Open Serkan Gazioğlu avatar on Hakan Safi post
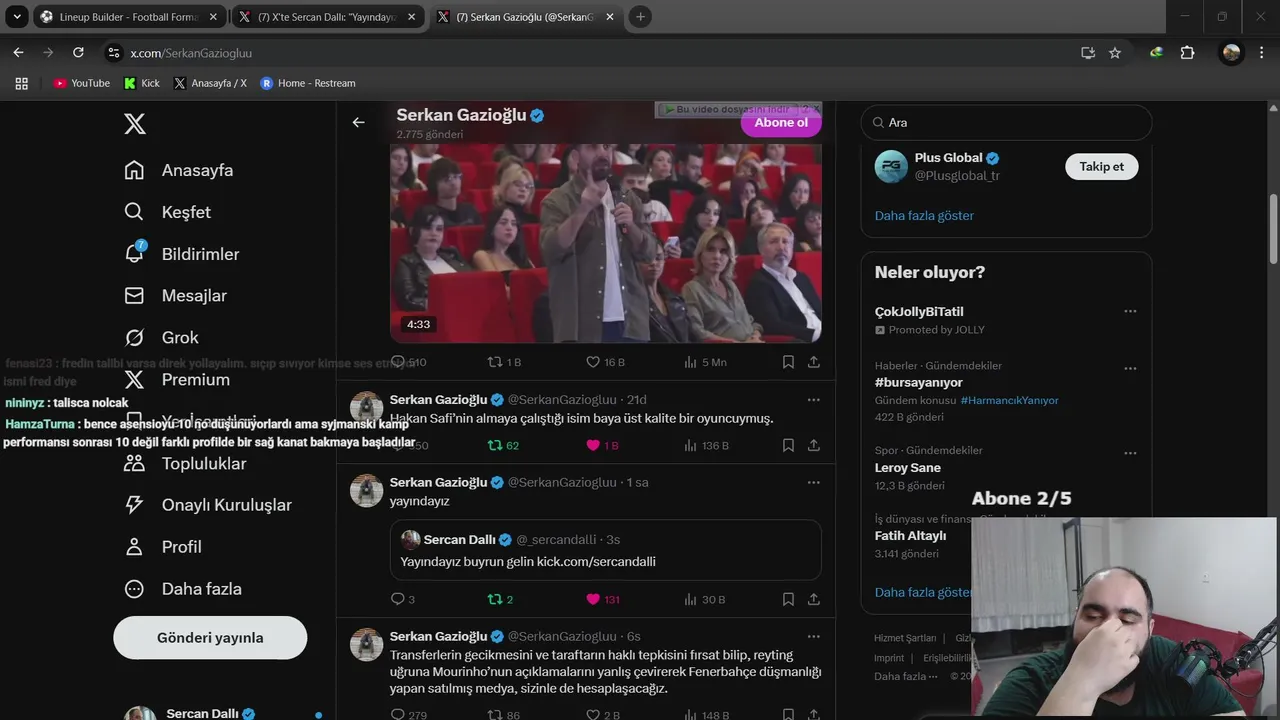 coord(366,408)
